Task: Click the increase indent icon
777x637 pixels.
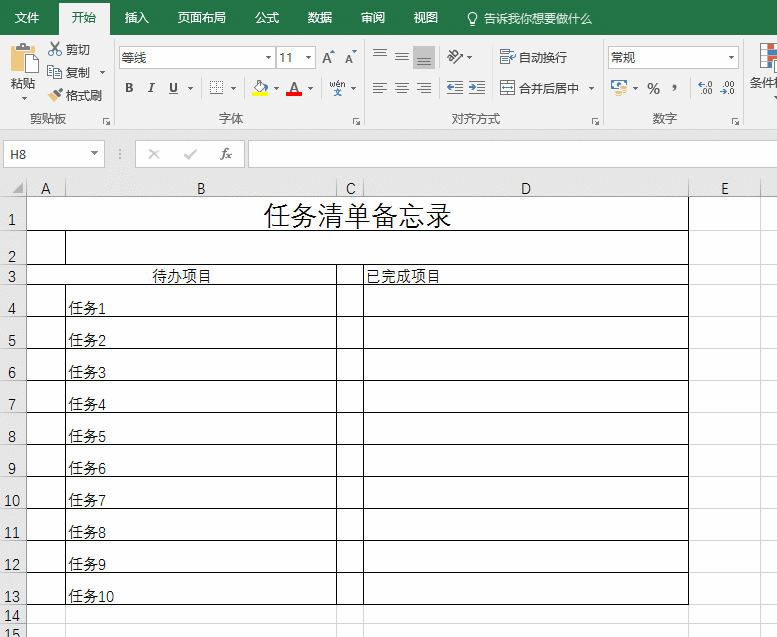Action: [x=477, y=88]
